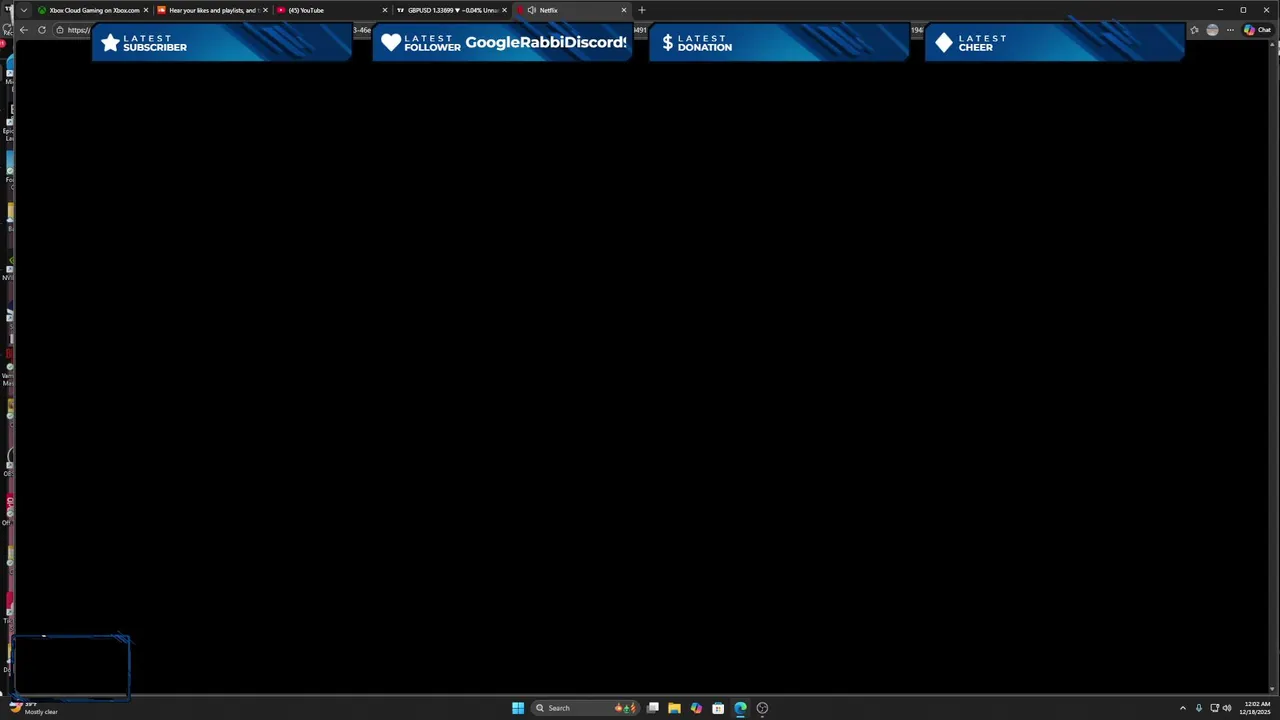Click the Latest Follower overlay banner

point(502,43)
